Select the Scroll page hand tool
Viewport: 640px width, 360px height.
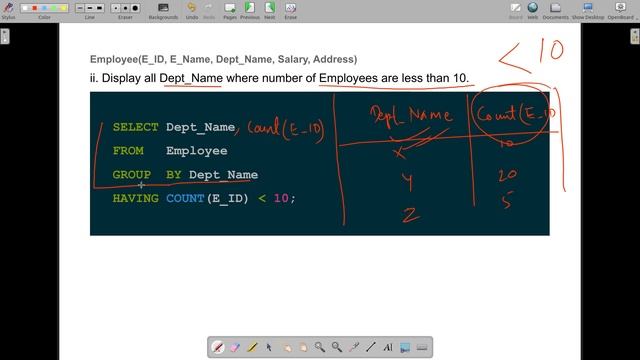[x=303, y=347]
